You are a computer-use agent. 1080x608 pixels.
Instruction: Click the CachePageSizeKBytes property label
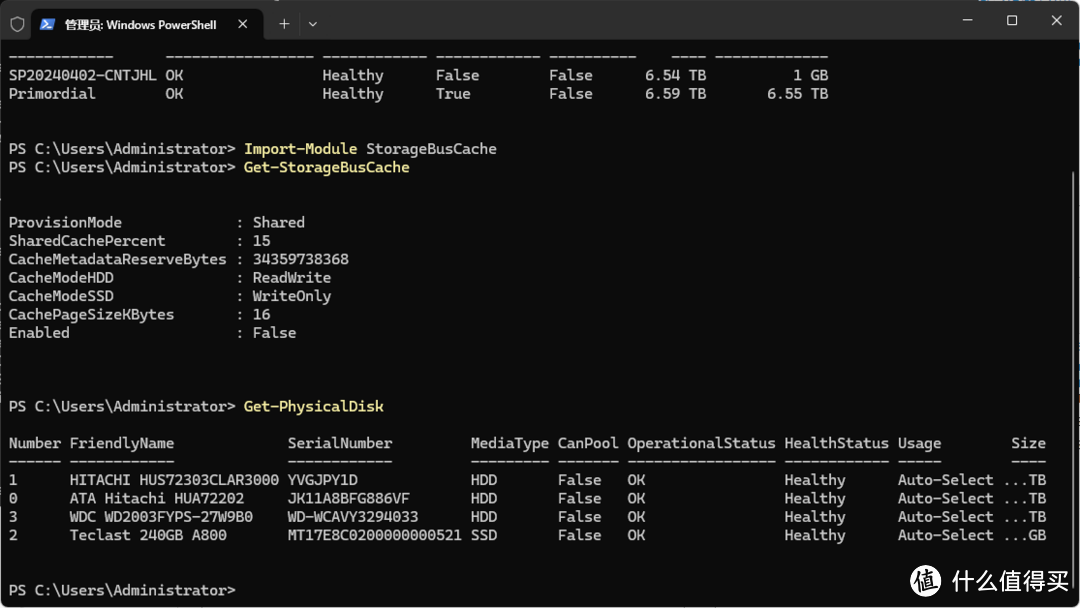click(x=92, y=315)
